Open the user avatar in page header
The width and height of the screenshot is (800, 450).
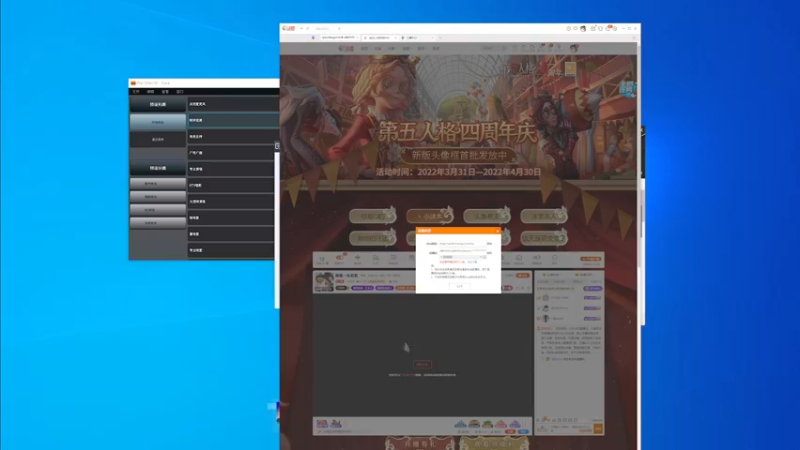pos(574,48)
